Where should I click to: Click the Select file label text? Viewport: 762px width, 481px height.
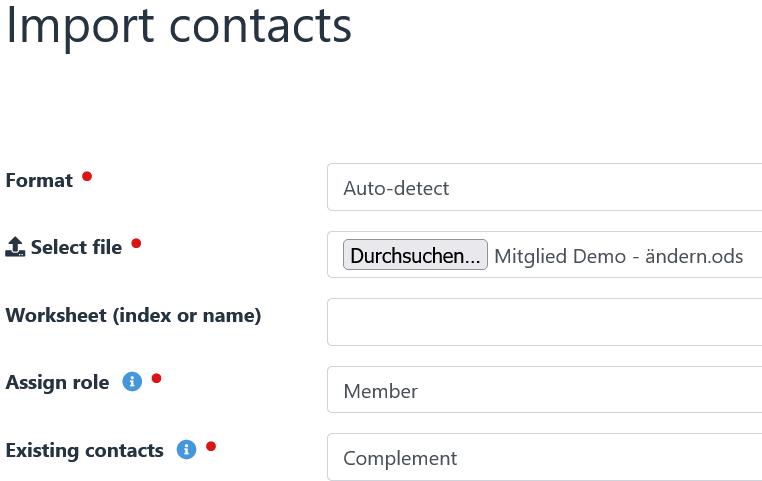pos(76,247)
